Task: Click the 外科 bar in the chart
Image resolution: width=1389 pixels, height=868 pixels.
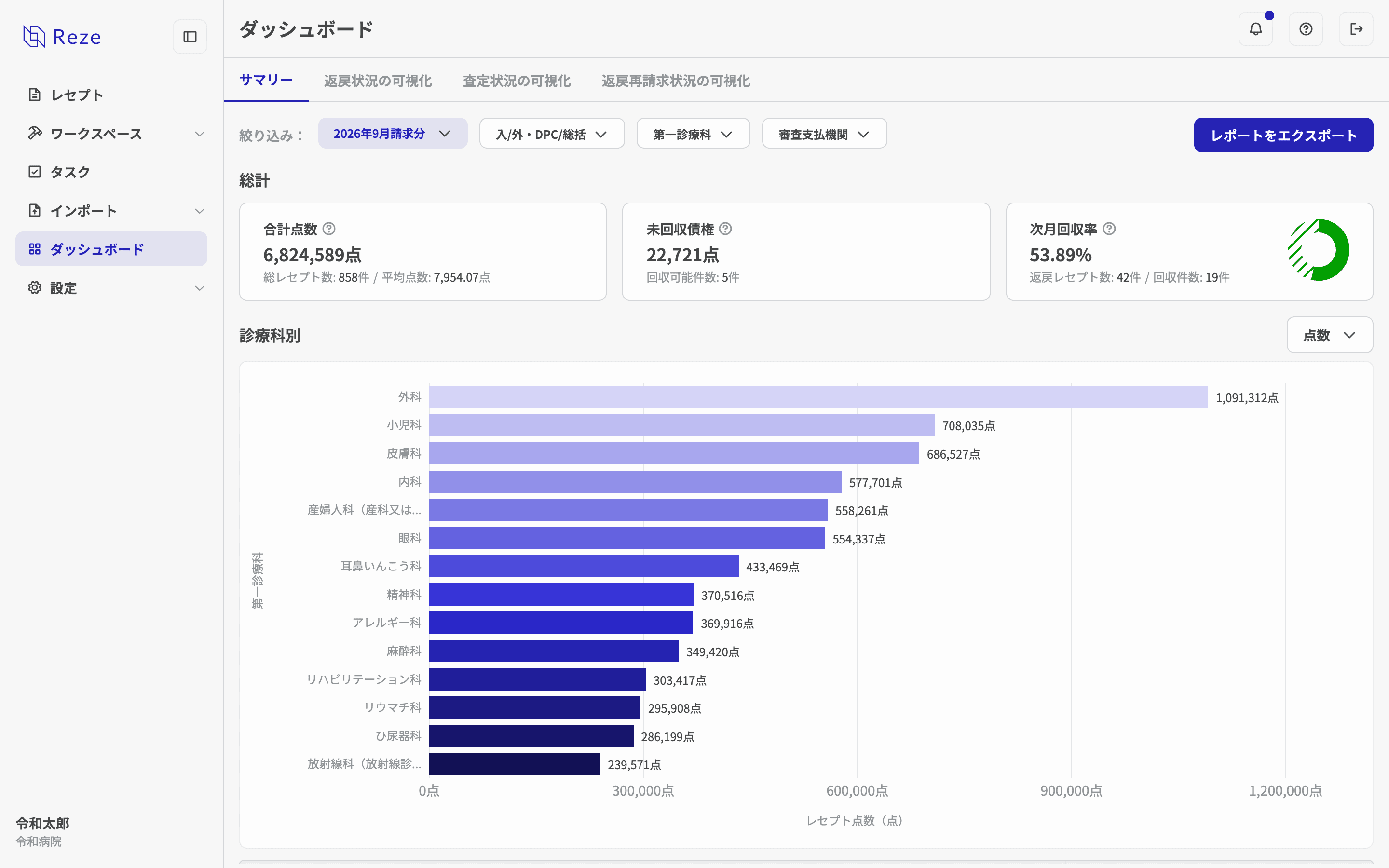Action: pos(818,397)
